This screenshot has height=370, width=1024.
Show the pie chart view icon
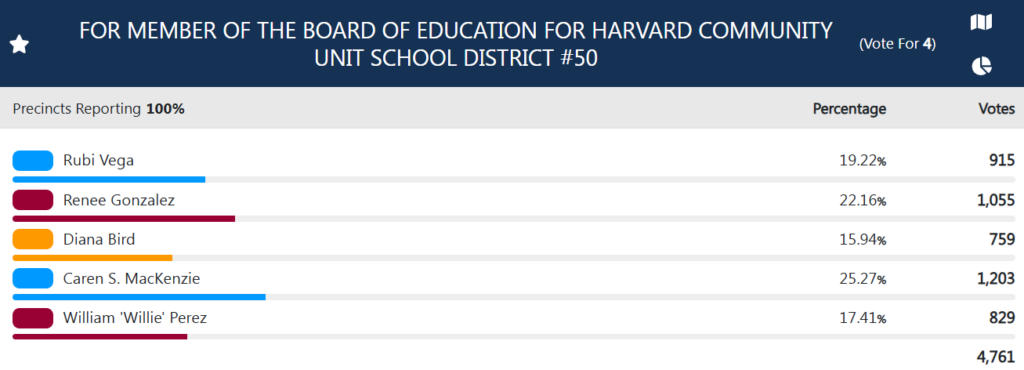point(982,66)
